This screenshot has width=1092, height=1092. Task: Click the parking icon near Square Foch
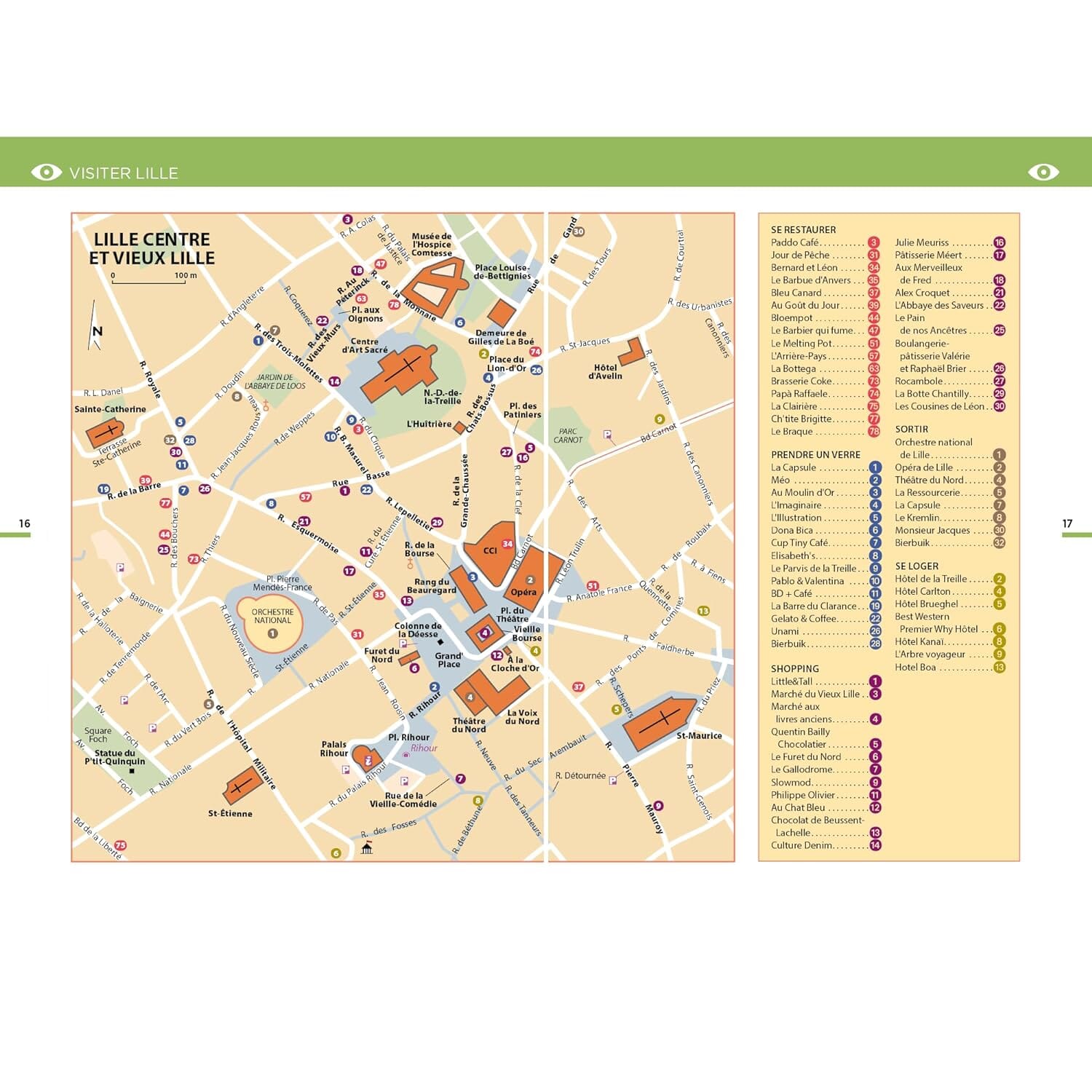tap(152, 728)
